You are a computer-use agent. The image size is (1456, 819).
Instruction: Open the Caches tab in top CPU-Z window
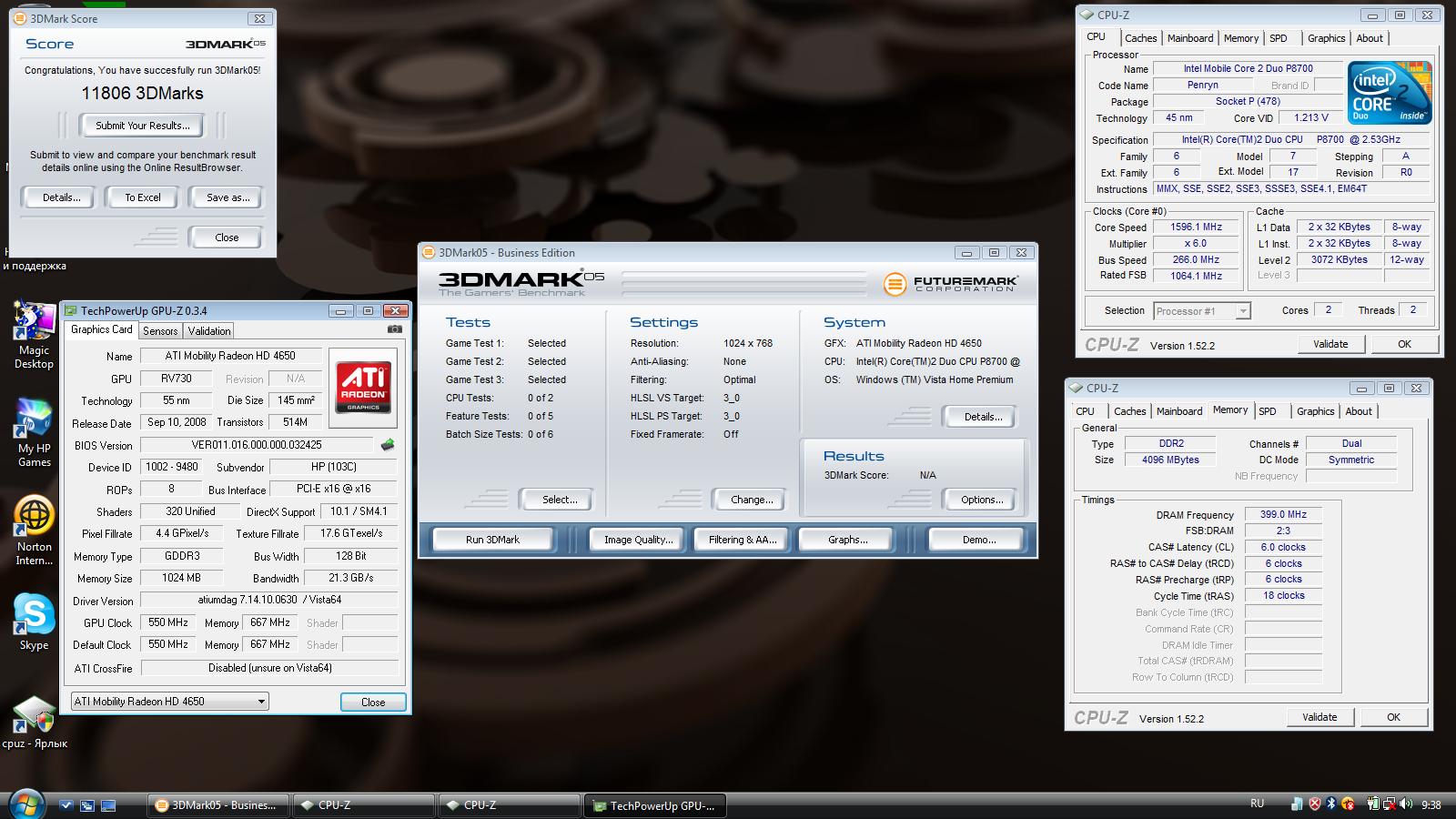coord(1140,38)
